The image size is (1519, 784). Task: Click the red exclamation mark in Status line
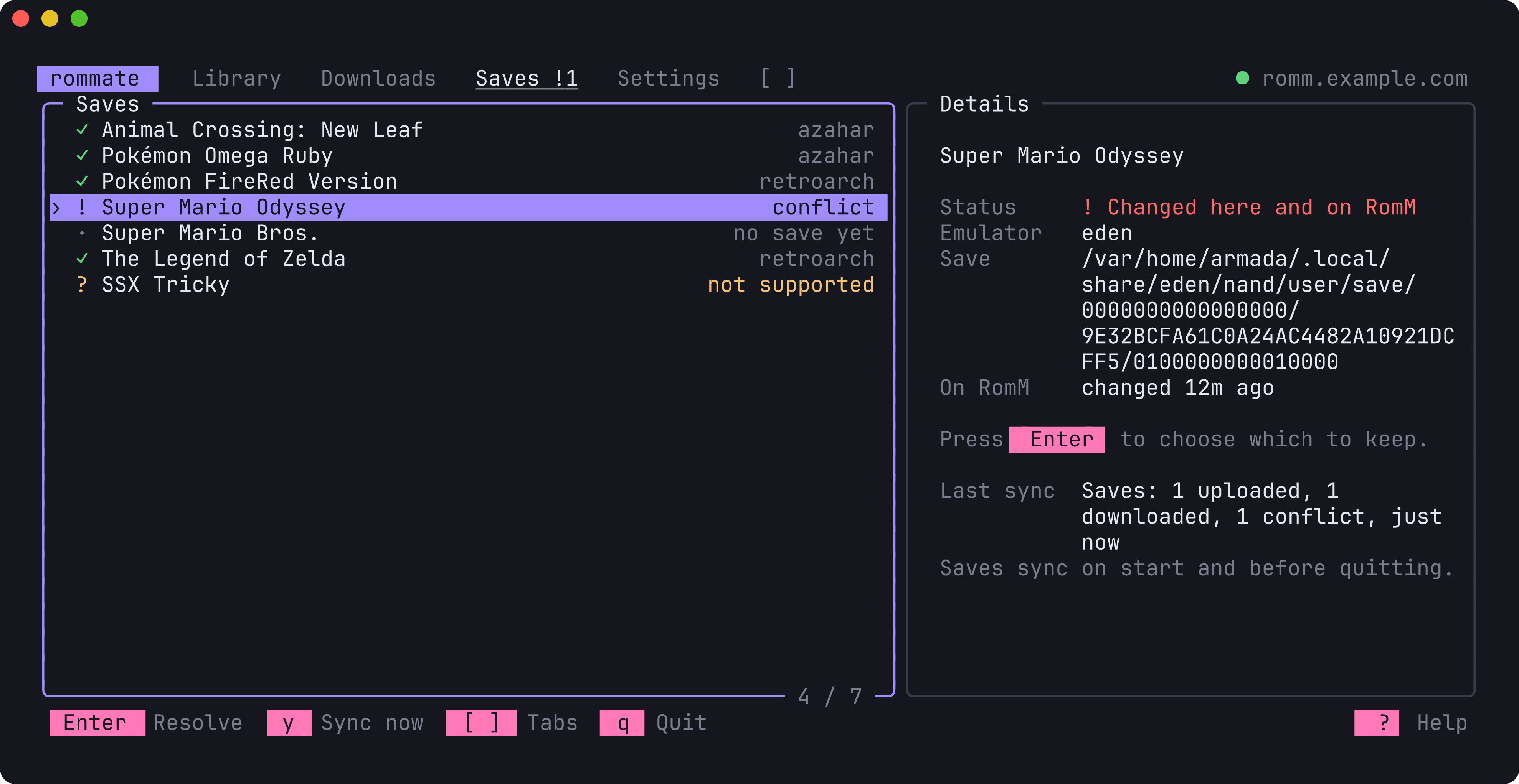pyautogui.click(x=1088, y=208)
